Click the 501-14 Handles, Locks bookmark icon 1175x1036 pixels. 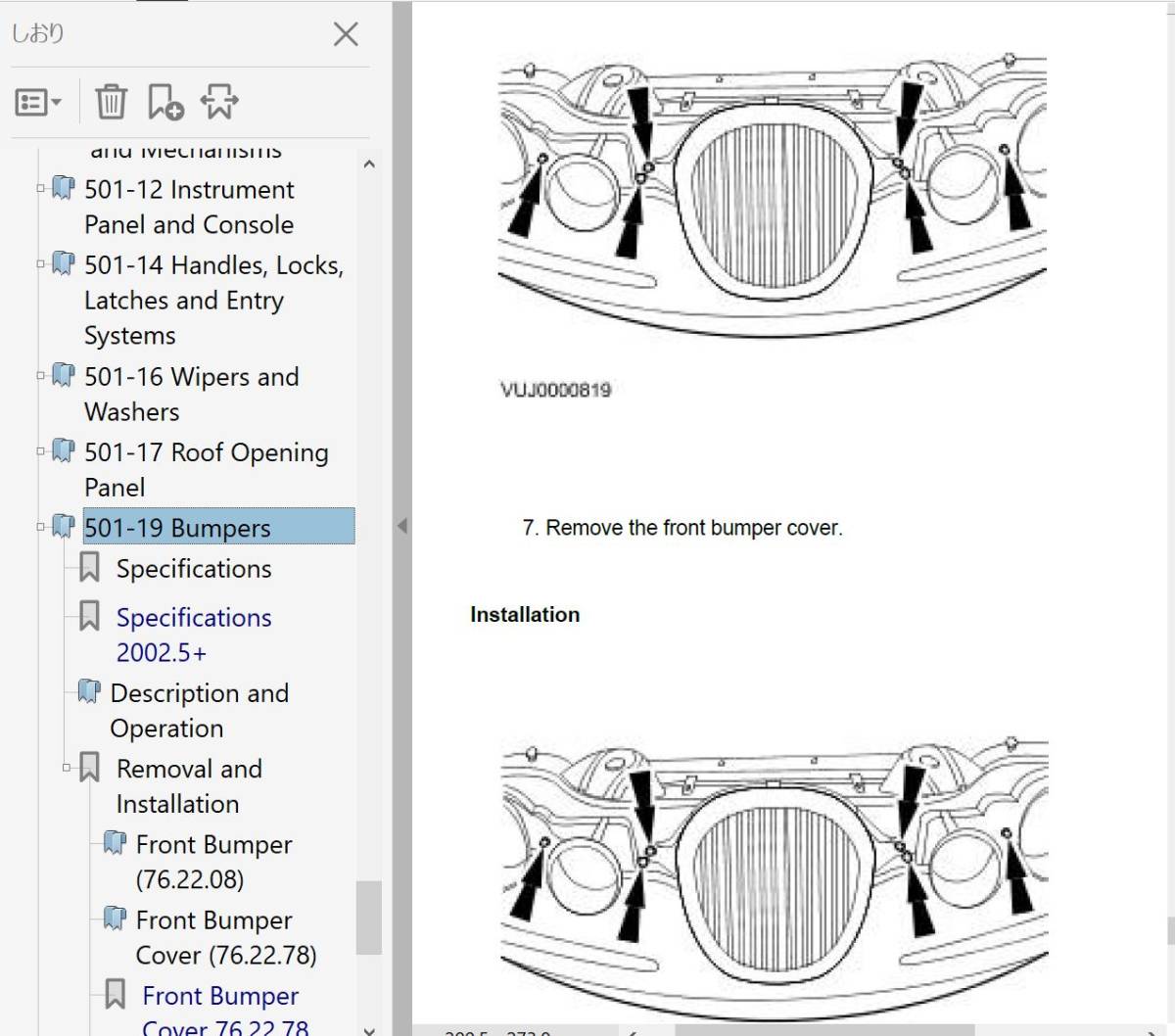click(x=63, y=263)
